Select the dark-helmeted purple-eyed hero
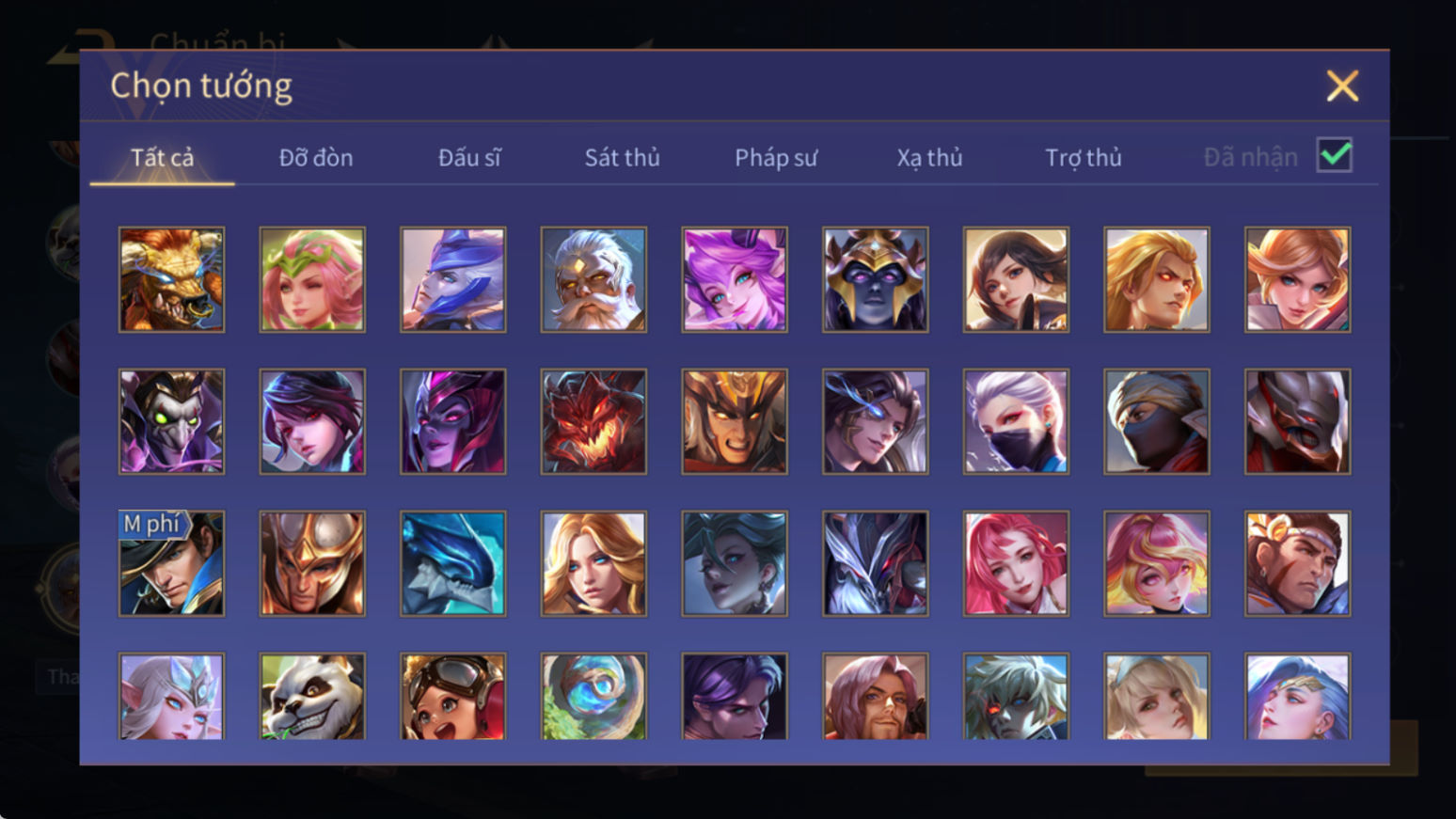This screenshot has height=819, width=1456. tap(875, 279)
